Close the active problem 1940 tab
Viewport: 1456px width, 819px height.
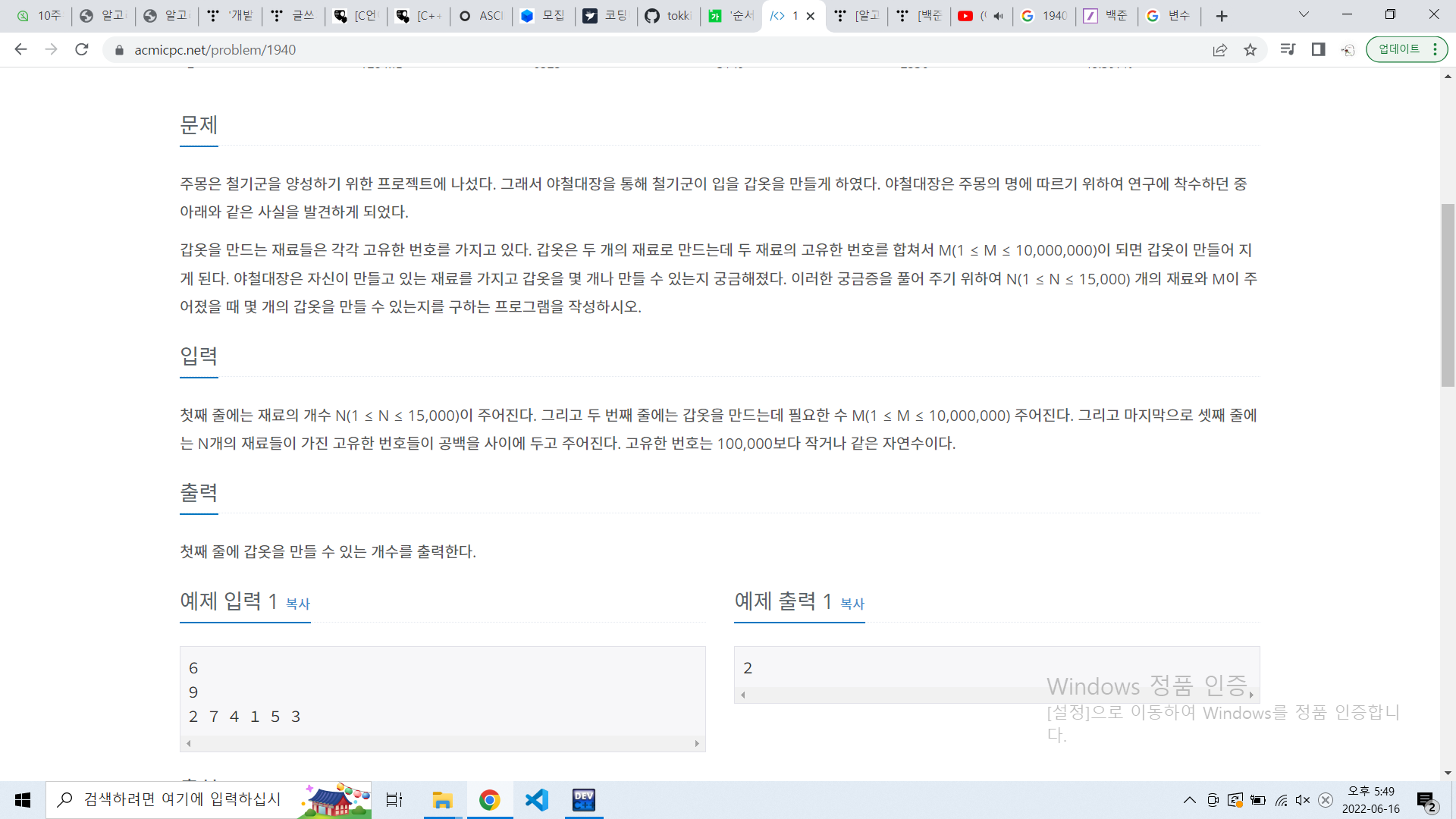(x=811, y=16)
